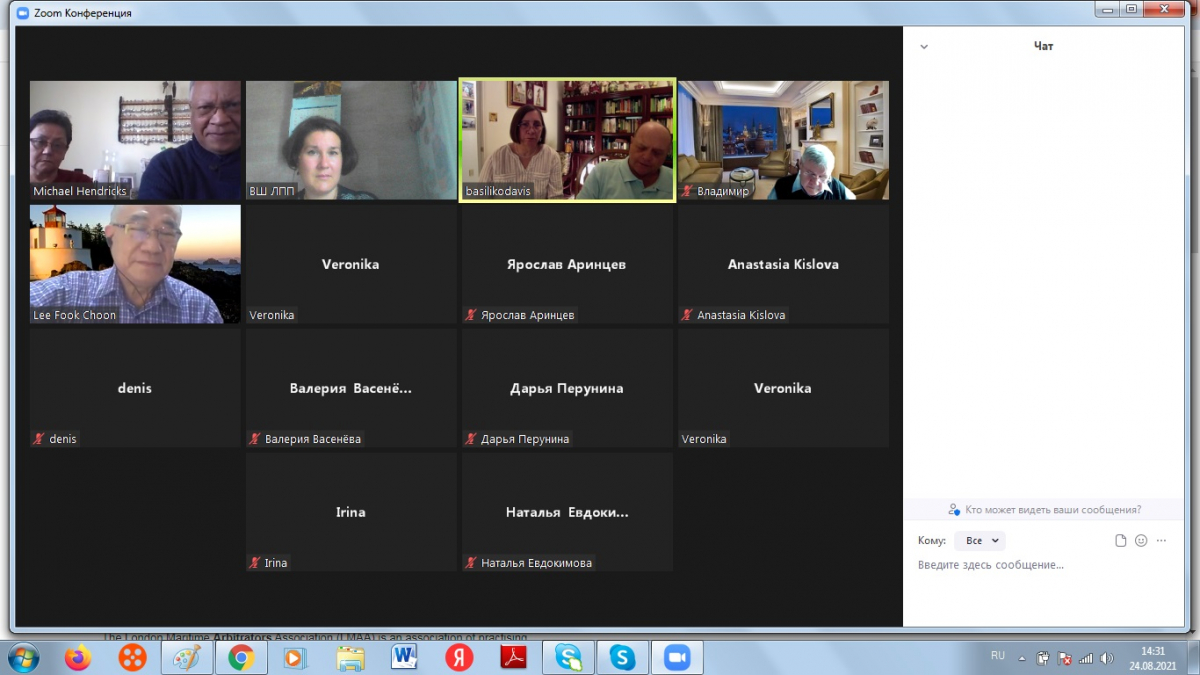The image size is (1200, 675).
Task: Click the 'Наталья Евдоки...' name in tile
Action: 567,512
